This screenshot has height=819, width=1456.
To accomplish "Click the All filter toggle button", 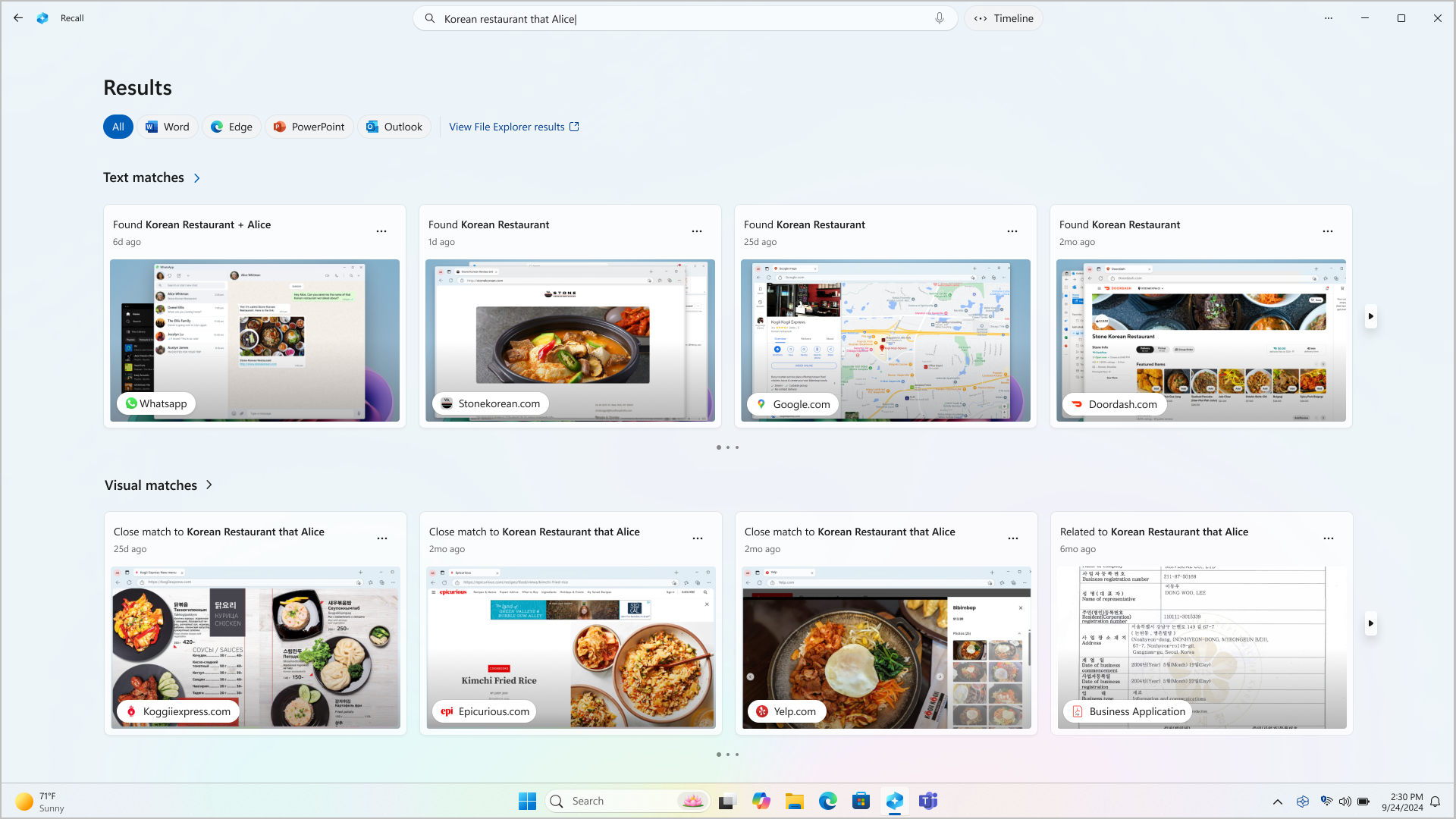I will tap(118, 127).
